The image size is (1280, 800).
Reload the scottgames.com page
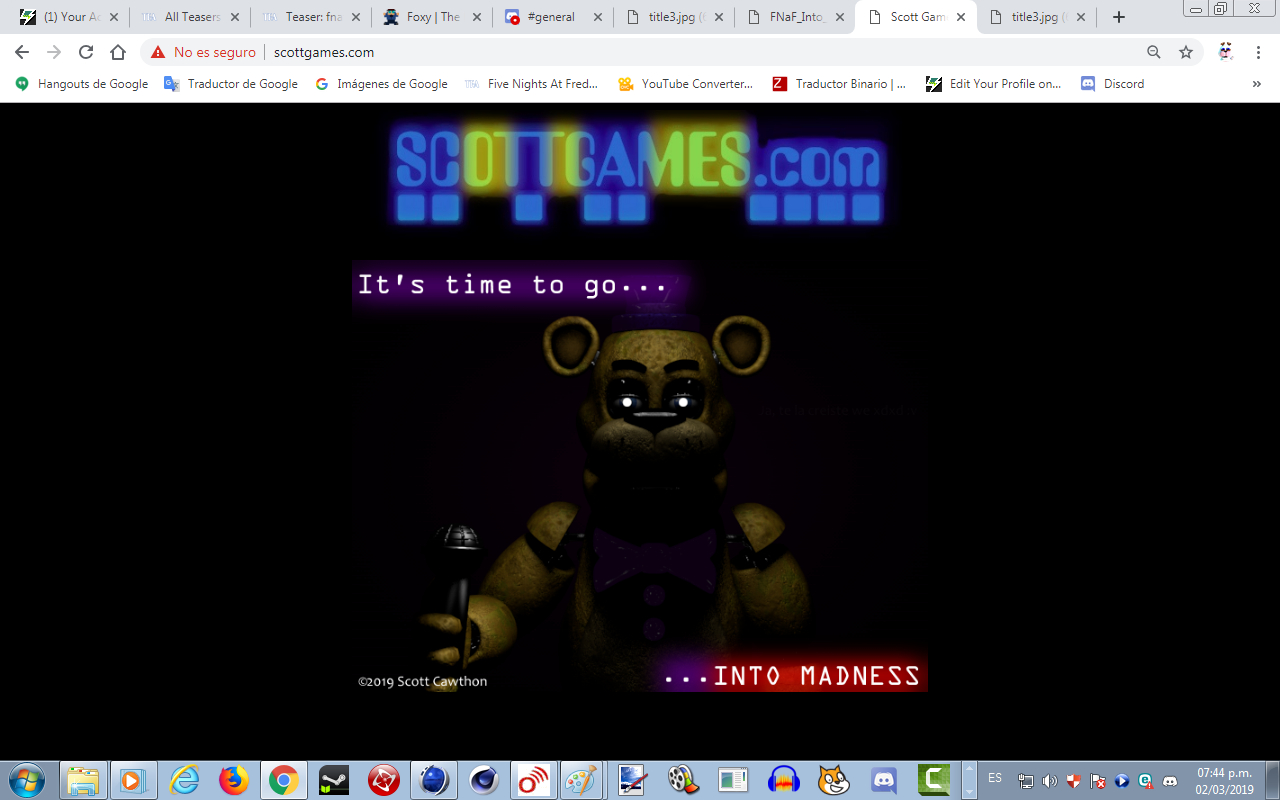pos(86,52)
